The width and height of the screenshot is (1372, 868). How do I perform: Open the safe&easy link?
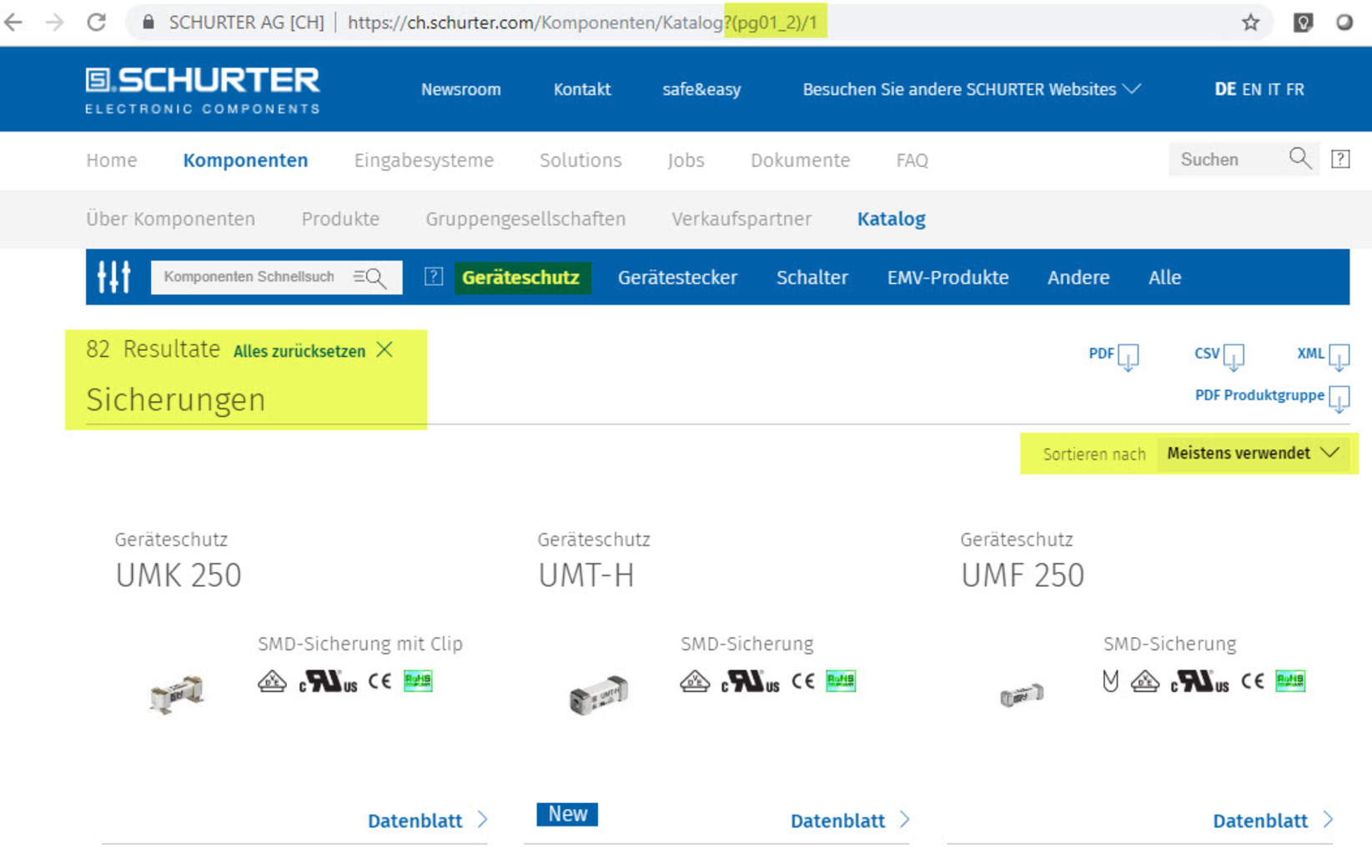click(701, 89)
